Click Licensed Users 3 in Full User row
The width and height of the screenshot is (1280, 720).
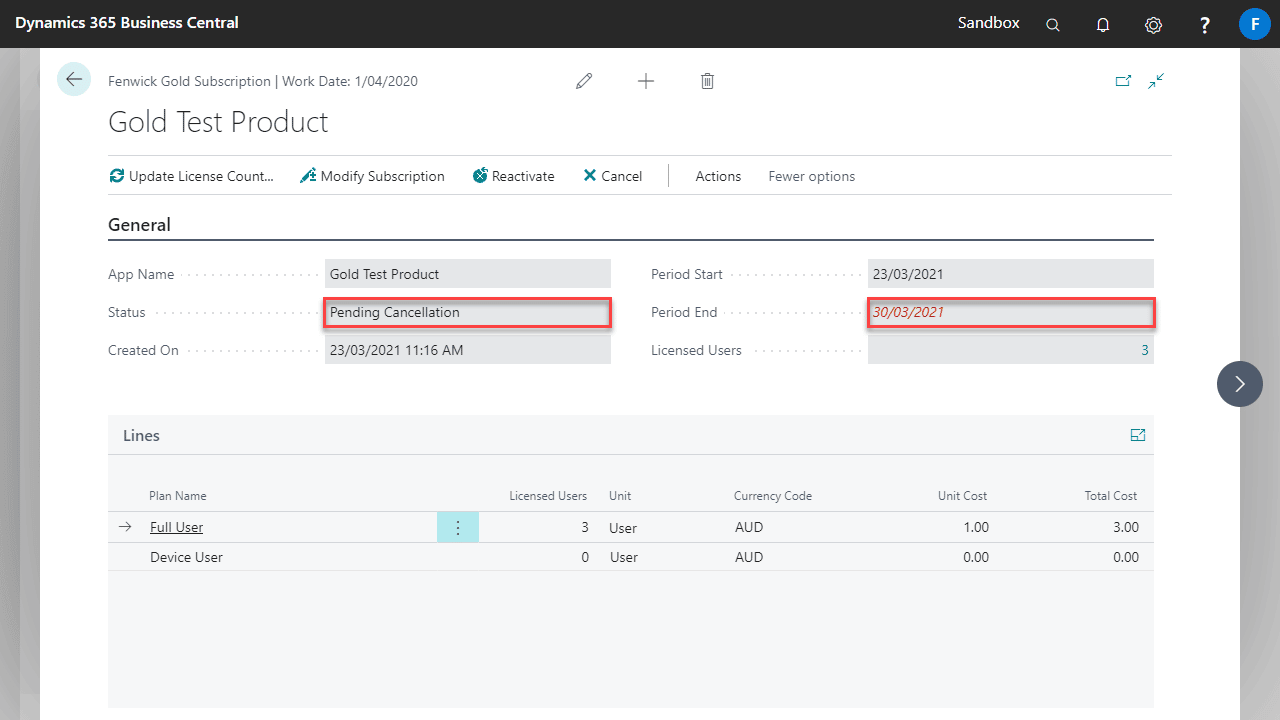click(585, 527)
